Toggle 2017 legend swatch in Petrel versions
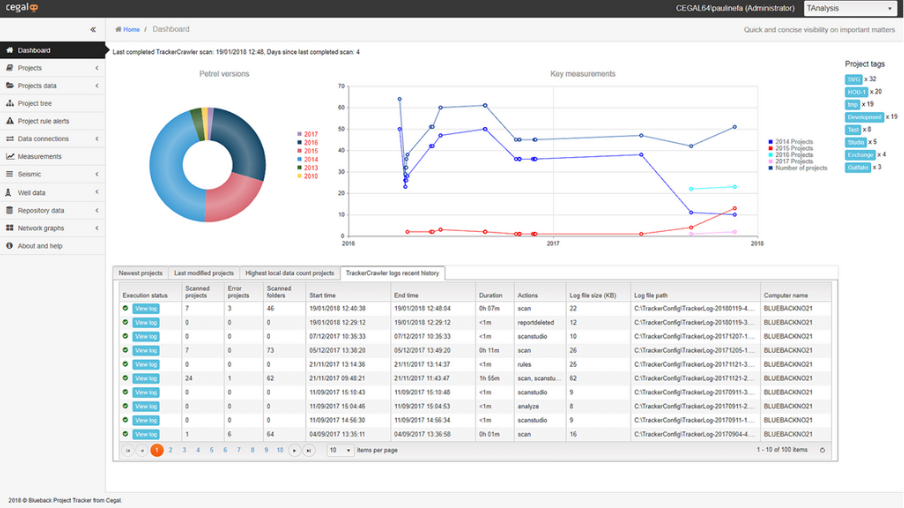The height and width of the screenshot is (508, 904). coord(299,134)
